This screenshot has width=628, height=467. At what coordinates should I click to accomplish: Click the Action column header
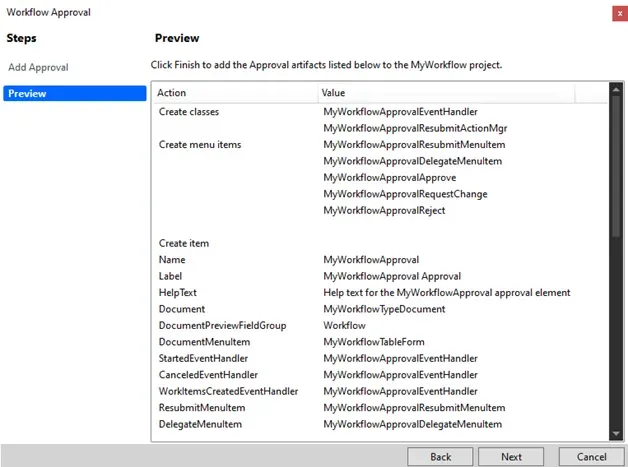pyautogui.click(x=235, y=93)
